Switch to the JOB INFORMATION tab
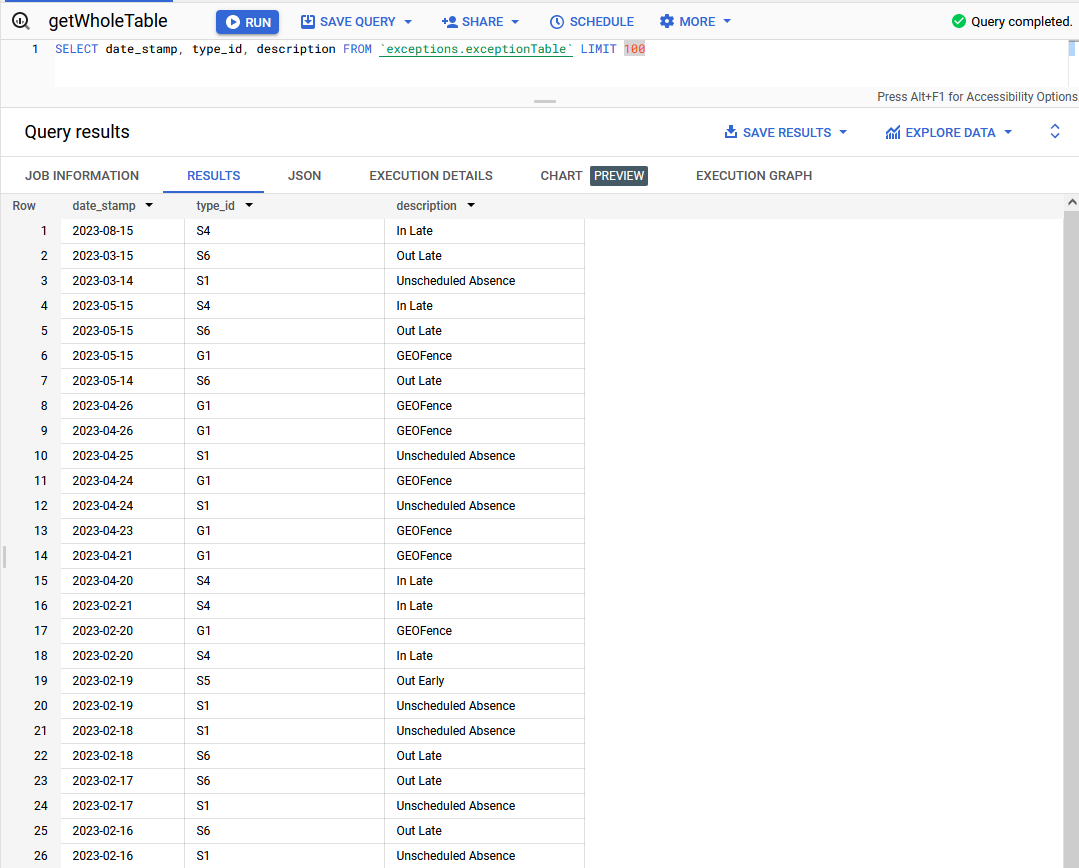The width and height of the screenshot is (1079, 868). 82,175
